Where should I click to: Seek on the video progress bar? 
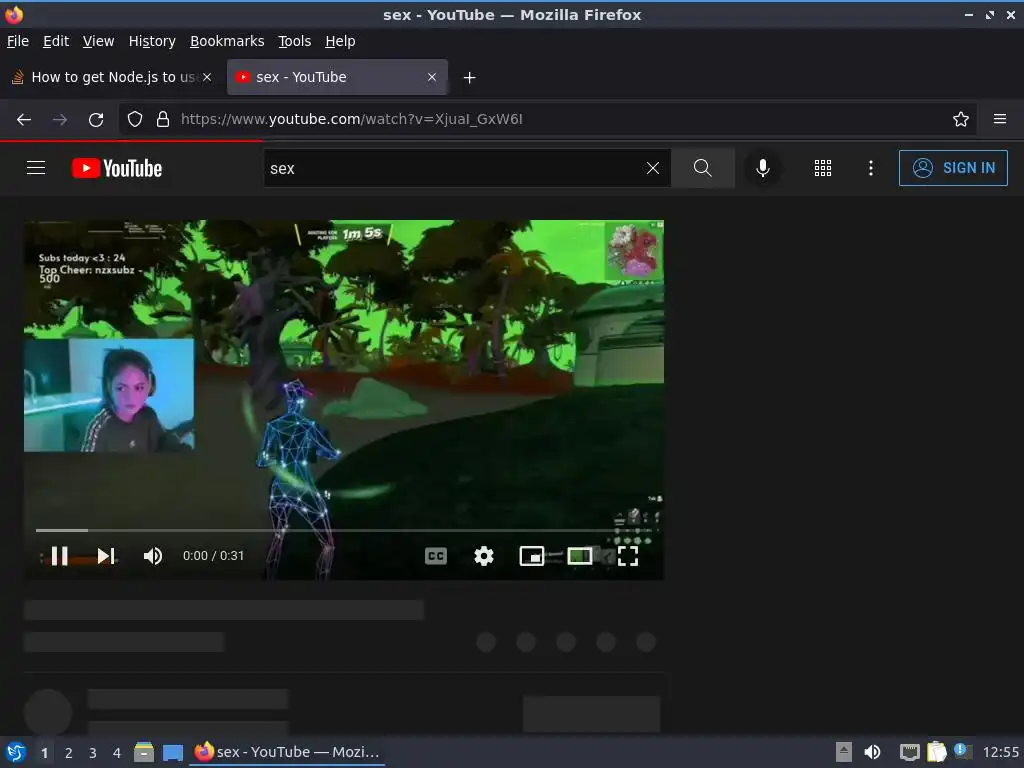coord(344,530)
